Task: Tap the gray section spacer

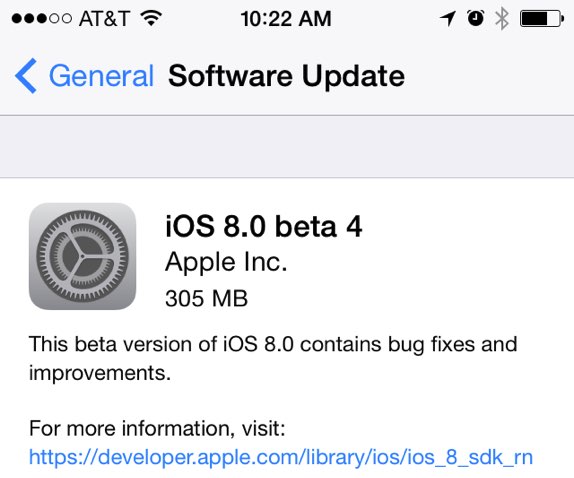Action: pyautogui.click(x=287, y=147)
